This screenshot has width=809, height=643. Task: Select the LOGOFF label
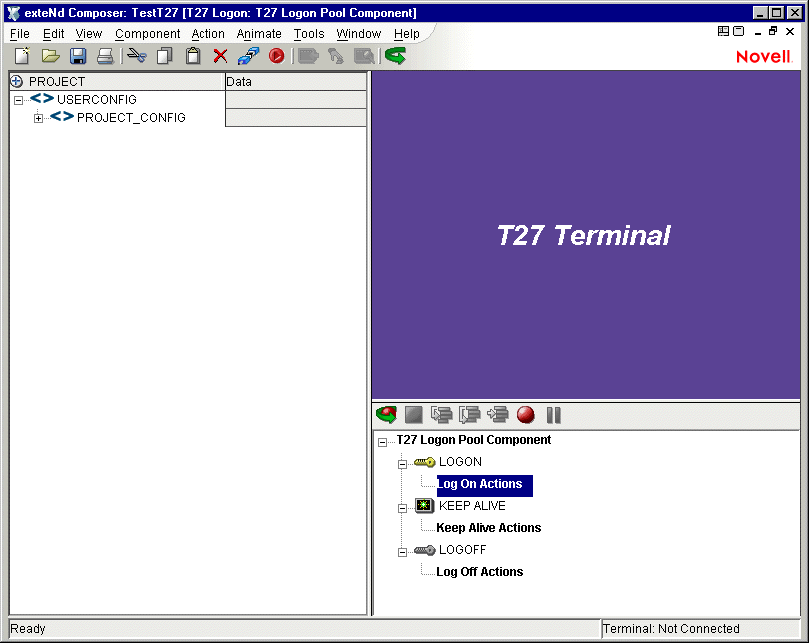[462, 550]
